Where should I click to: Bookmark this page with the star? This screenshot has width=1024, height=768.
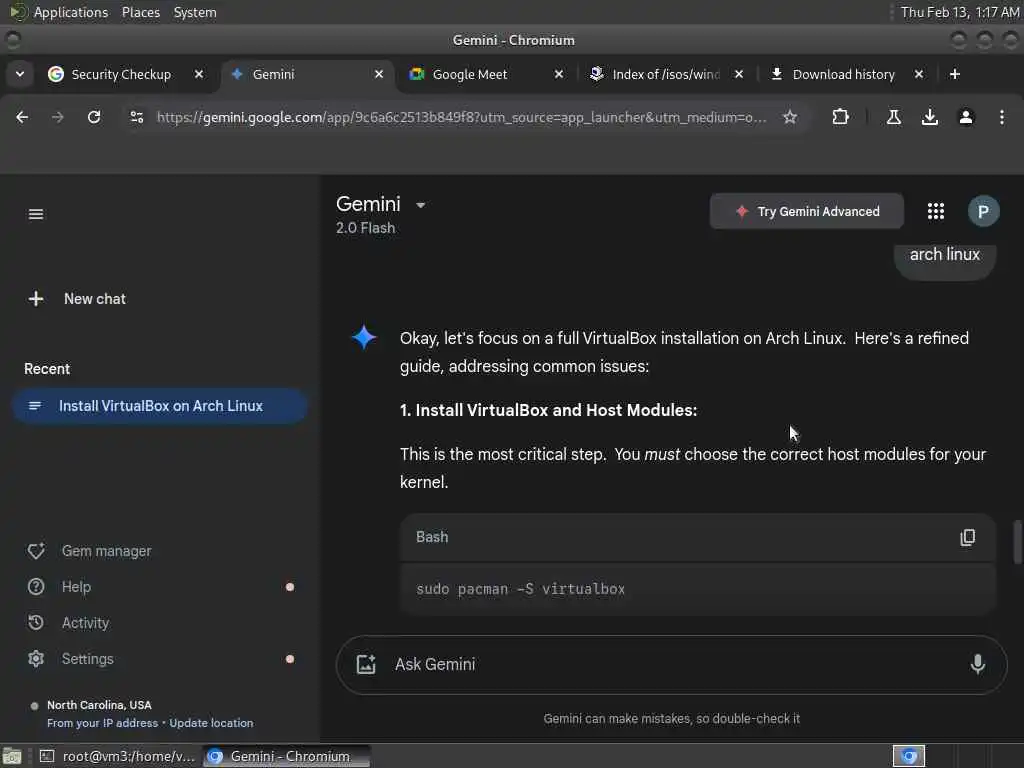(790, 117)
